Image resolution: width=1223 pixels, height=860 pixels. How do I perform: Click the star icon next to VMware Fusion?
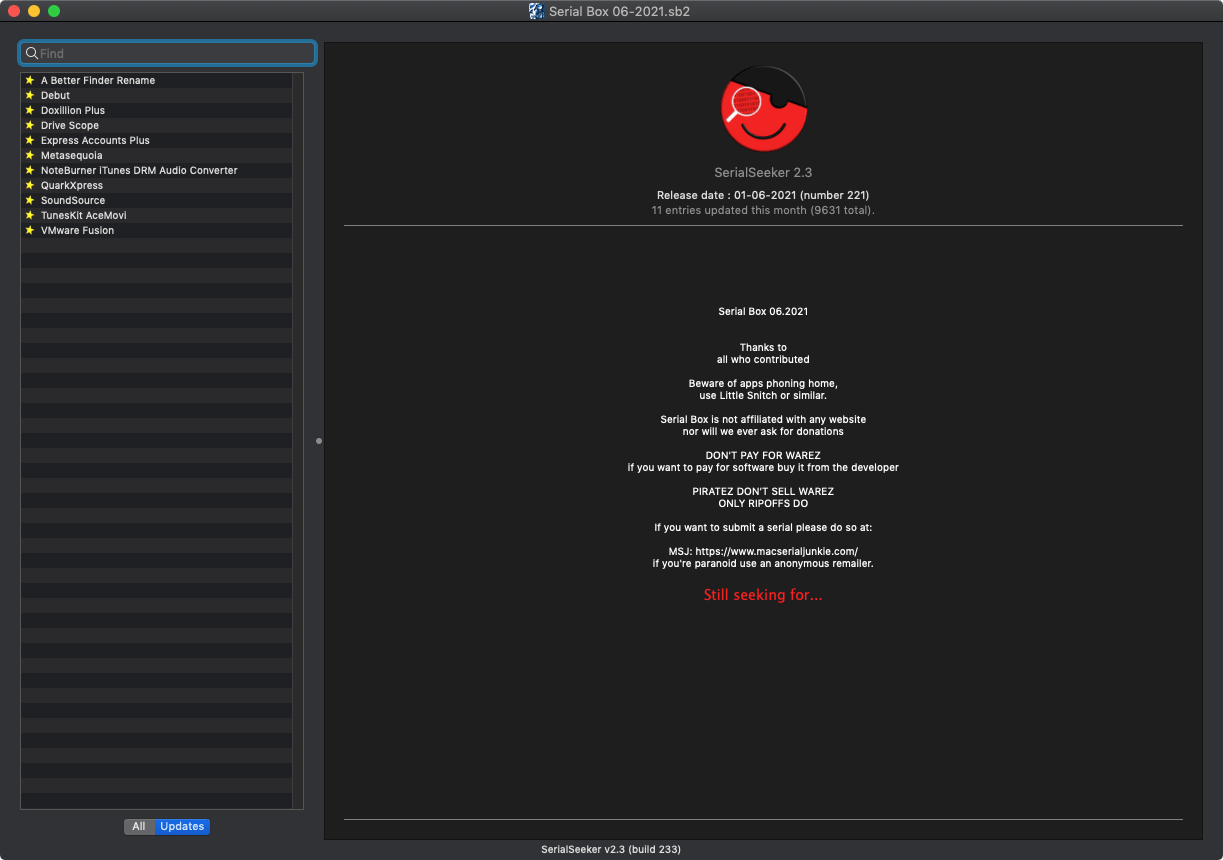coord(30,230)
